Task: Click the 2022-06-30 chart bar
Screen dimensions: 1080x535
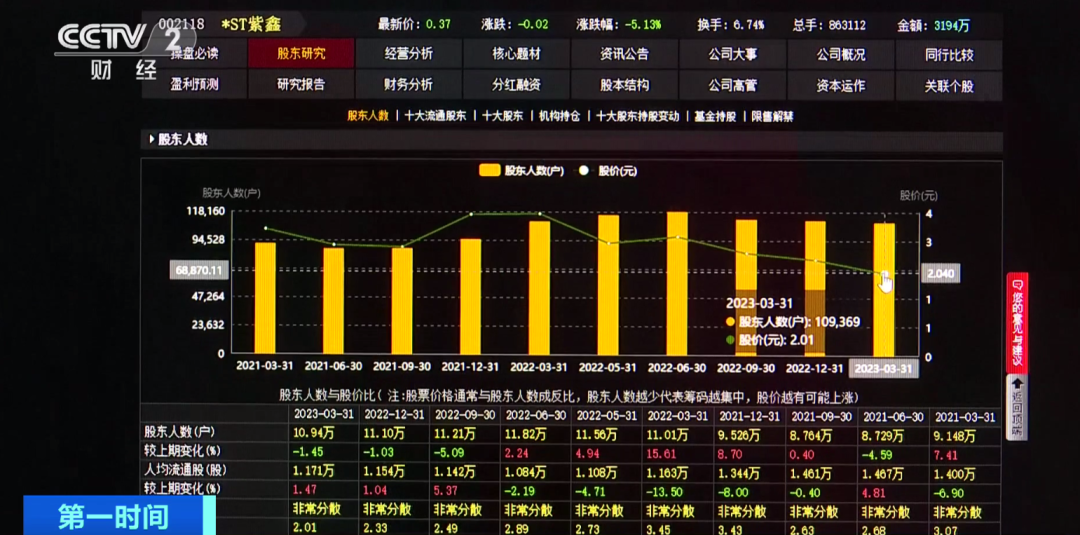Action: click(677, 283)
